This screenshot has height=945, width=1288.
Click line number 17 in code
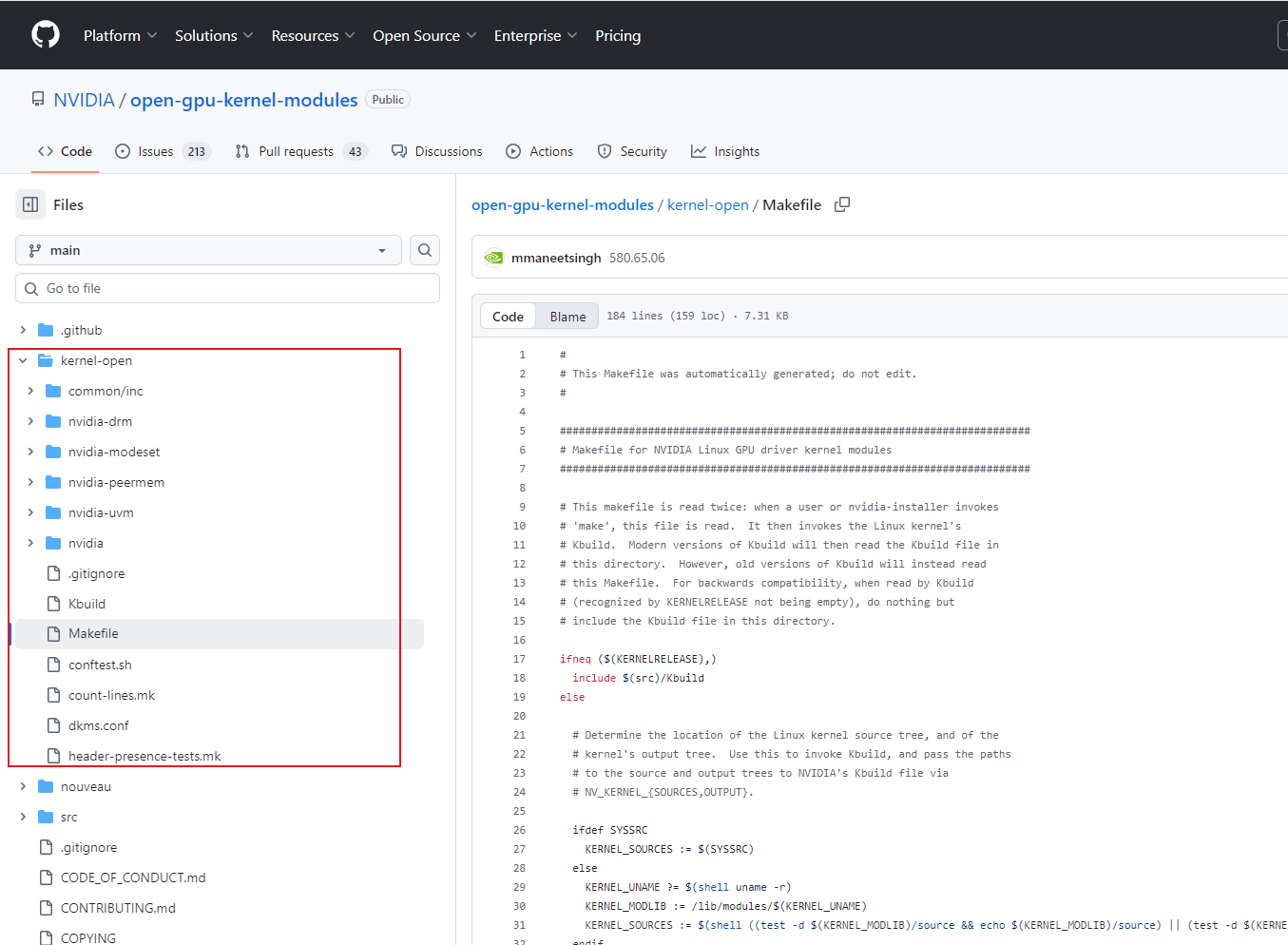point(519,659)
